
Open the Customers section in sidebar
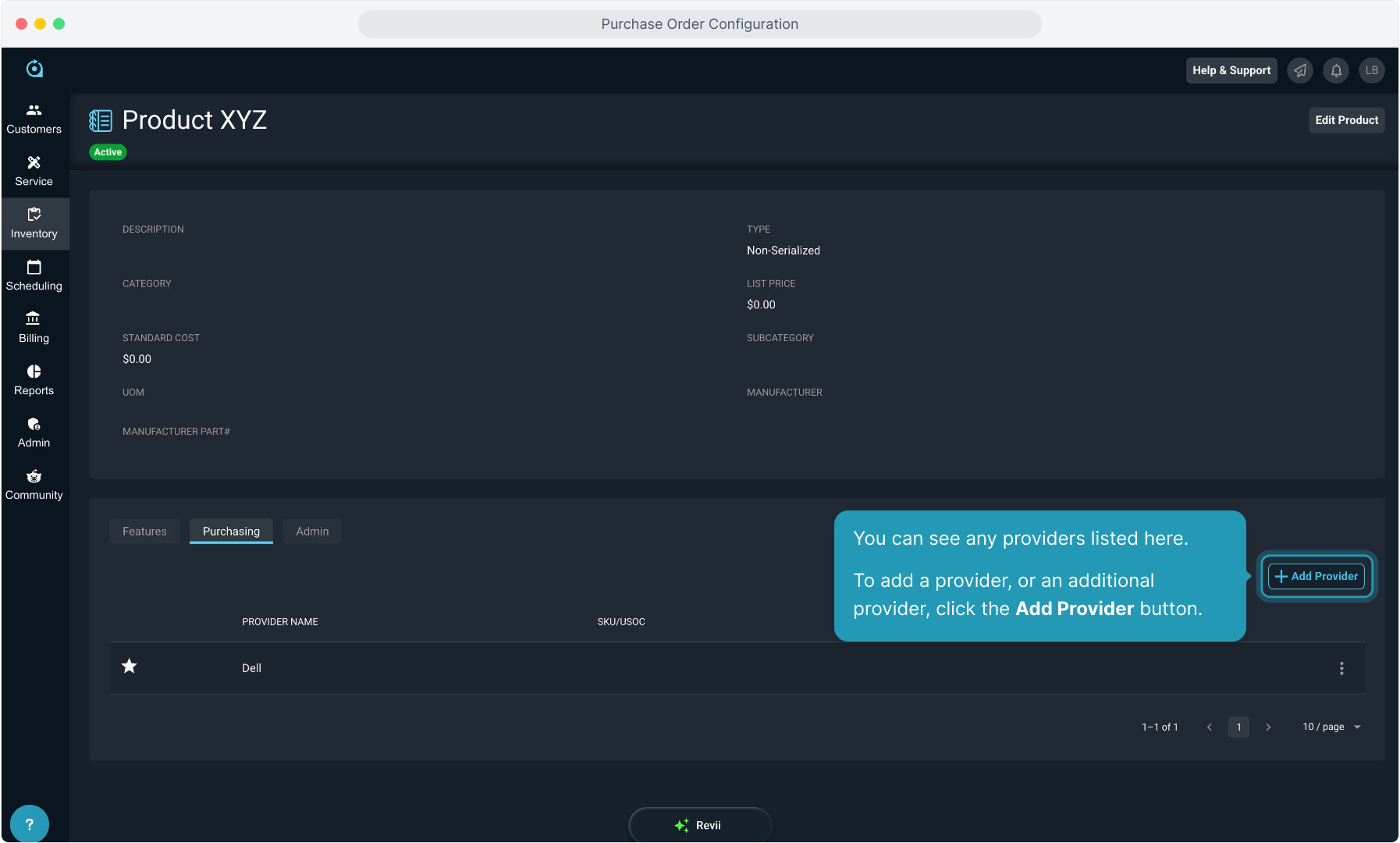click(34, 119)
